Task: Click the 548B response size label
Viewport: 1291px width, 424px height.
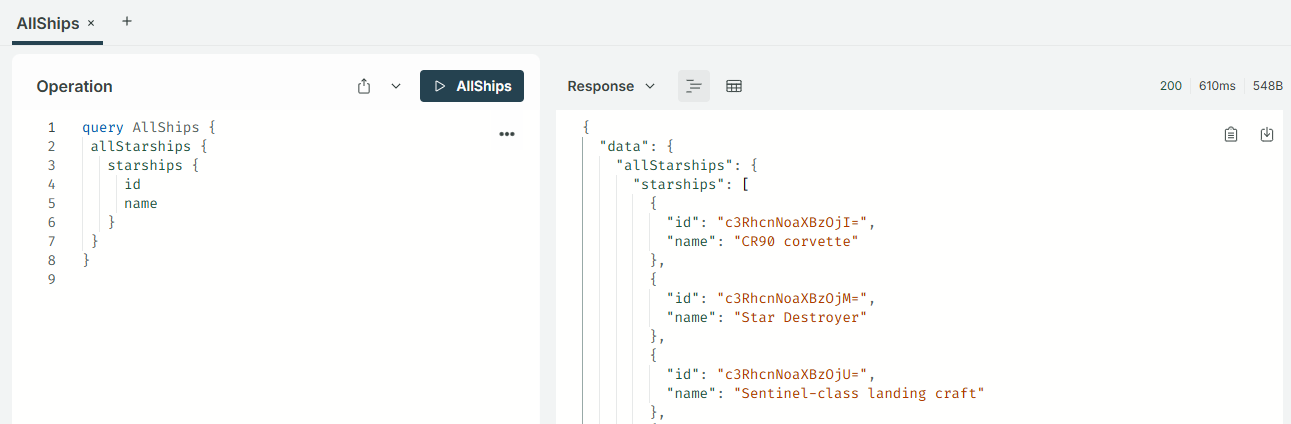Action: click(x=1266, y=86)
